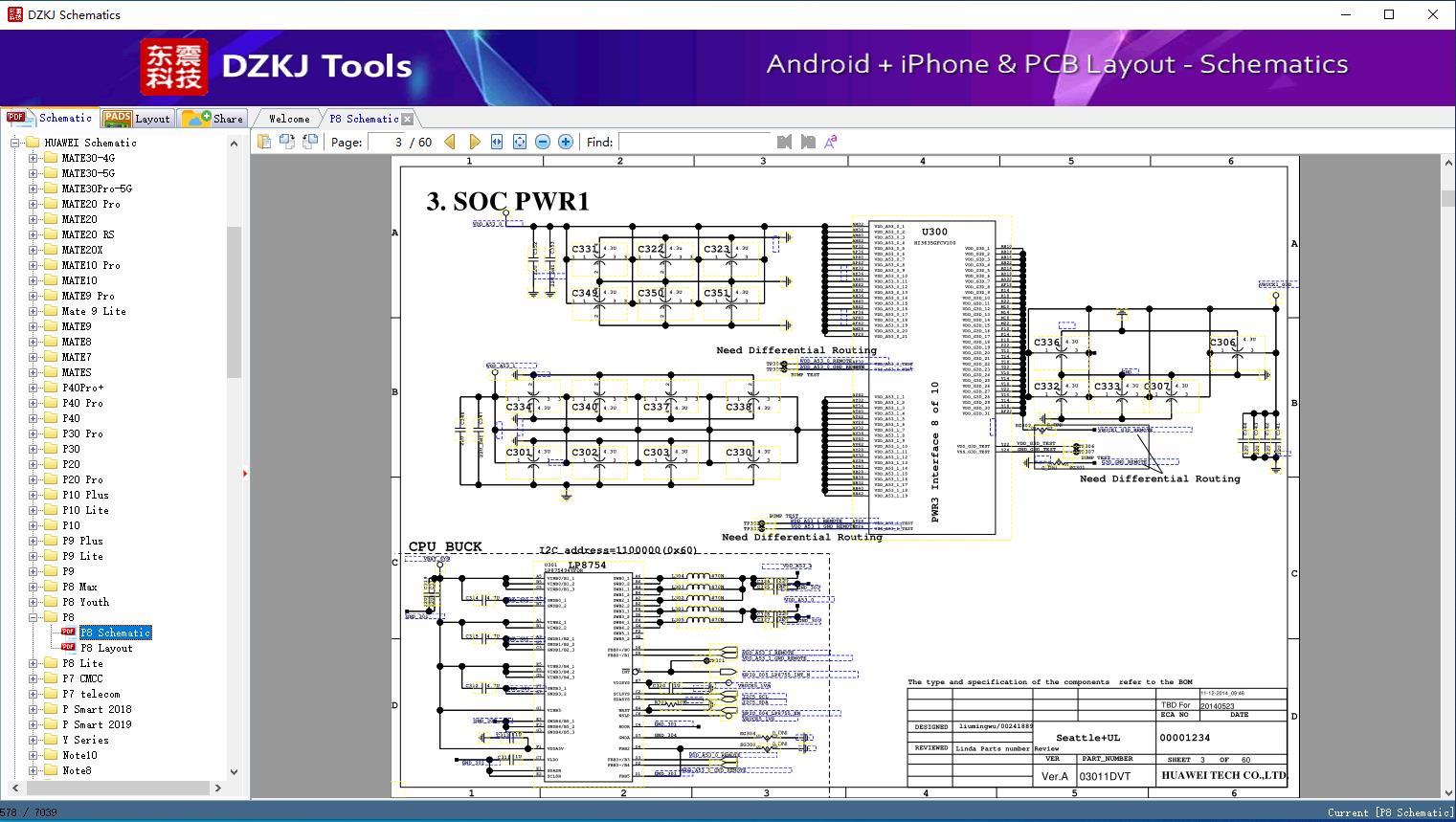
Task: Close the P8 Schematic tab
Action: tap(408, 119)
